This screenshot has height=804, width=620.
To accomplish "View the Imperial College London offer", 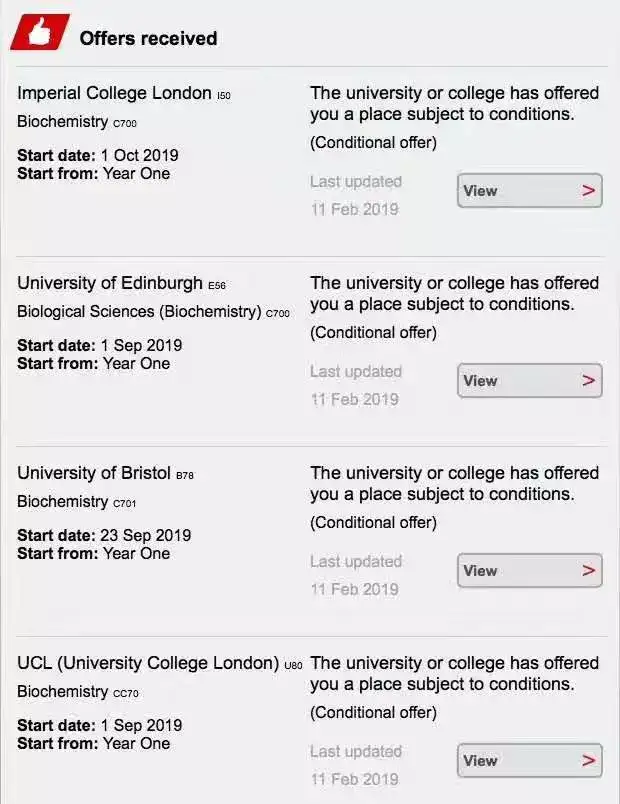I will pyautogui.click(x=528, y=190).
